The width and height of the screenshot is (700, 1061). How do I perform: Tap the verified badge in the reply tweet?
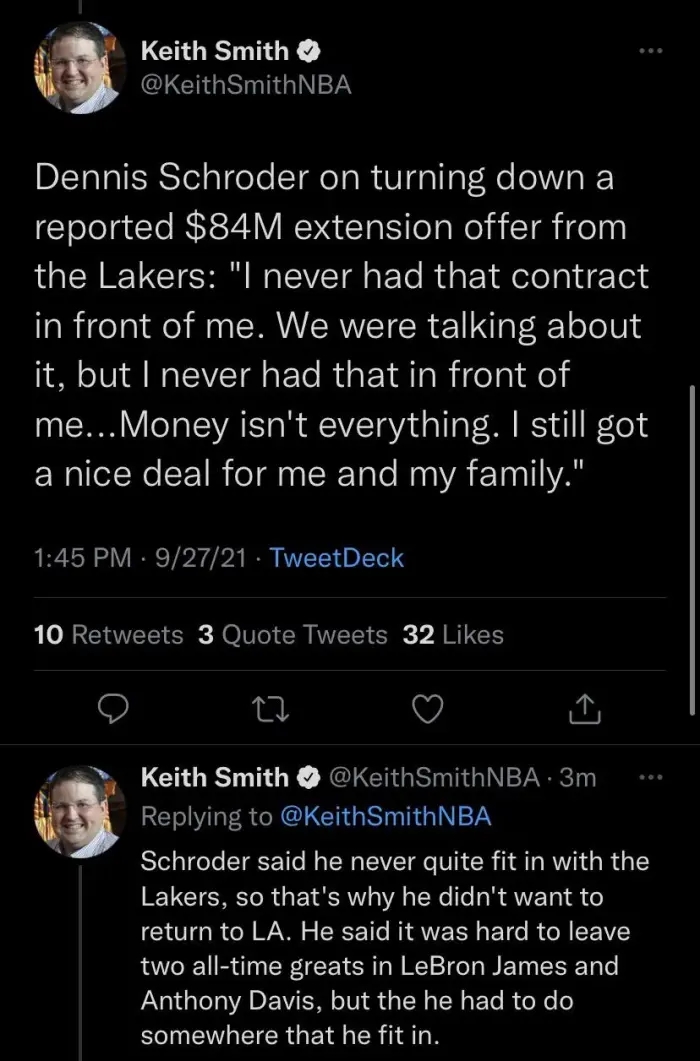310,777
